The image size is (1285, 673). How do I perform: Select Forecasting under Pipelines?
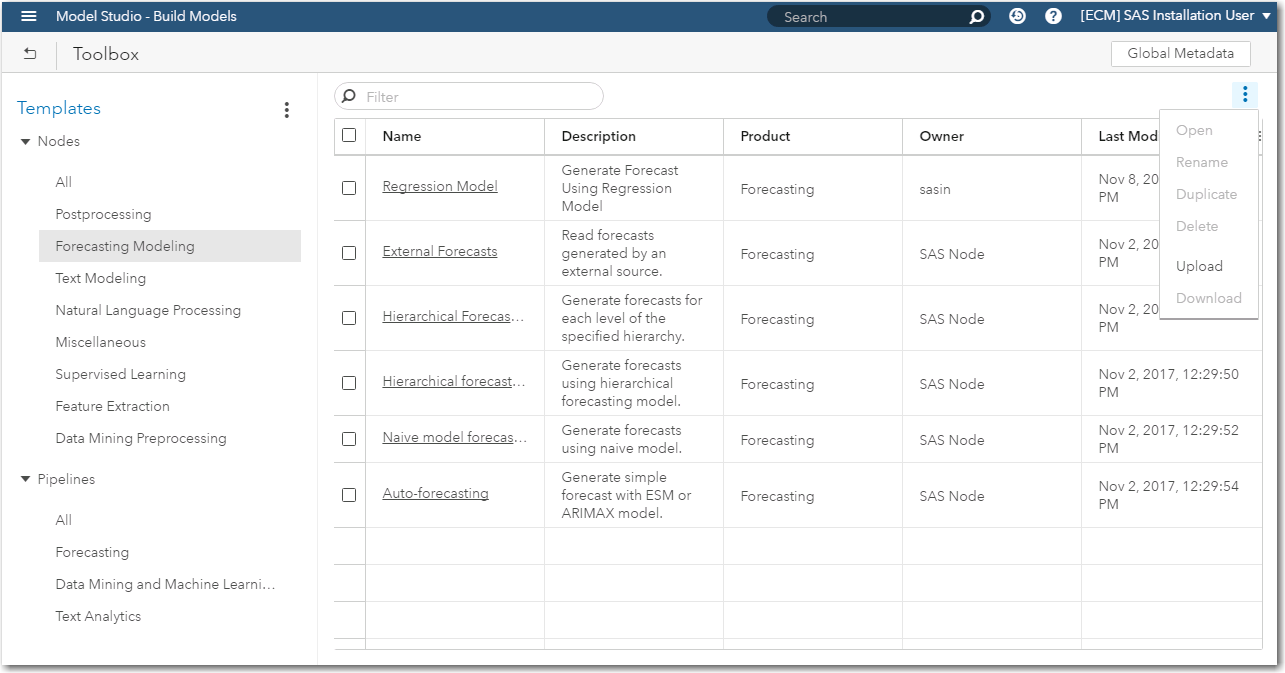[92, 551]
